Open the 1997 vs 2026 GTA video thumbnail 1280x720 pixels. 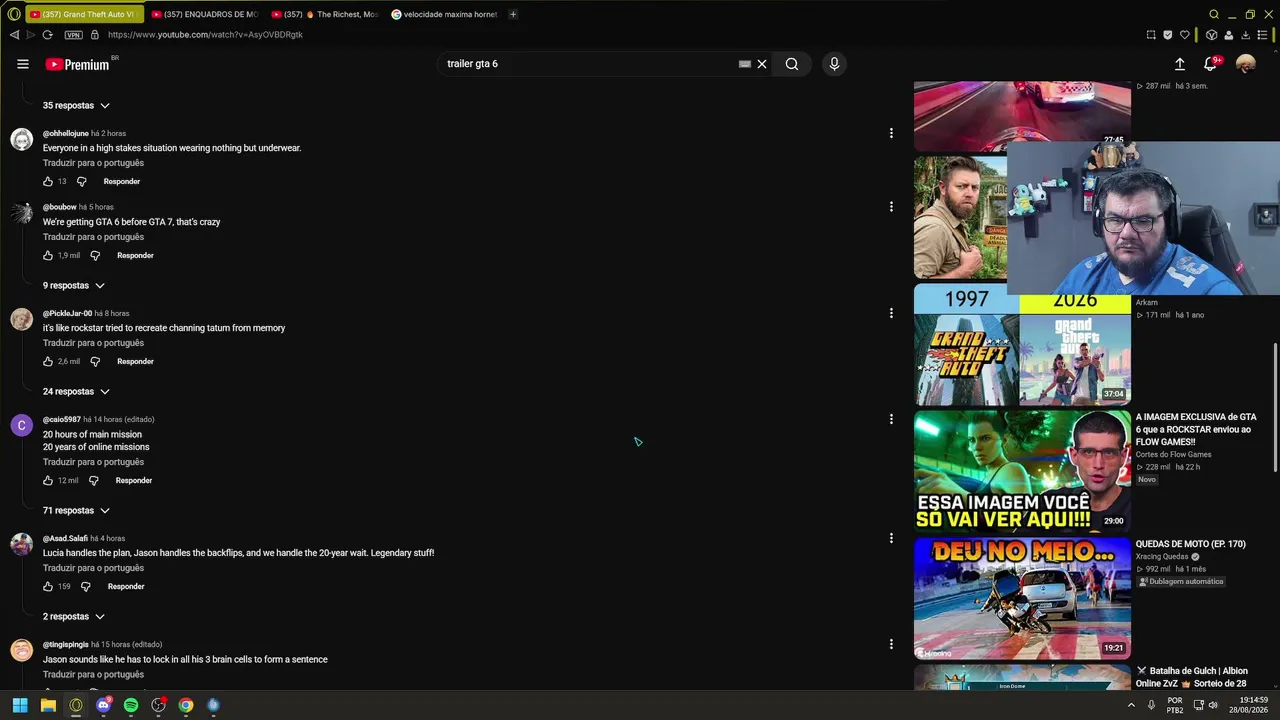click(1022, 345)
